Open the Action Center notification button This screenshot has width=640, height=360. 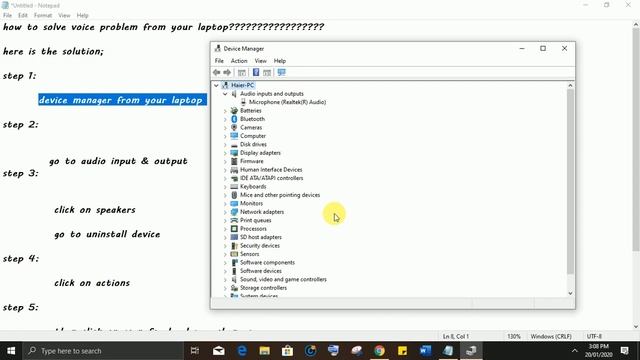[624, 351]
